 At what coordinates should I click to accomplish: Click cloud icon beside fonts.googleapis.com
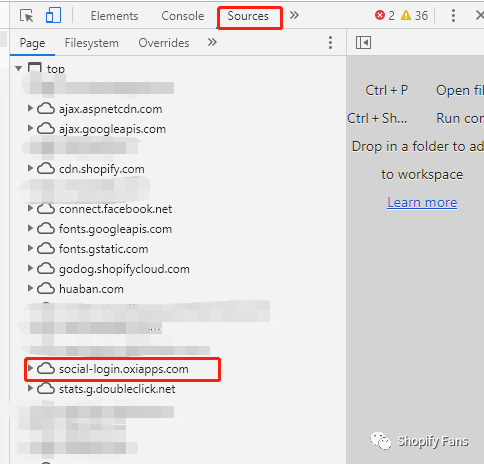pos(46,229)
